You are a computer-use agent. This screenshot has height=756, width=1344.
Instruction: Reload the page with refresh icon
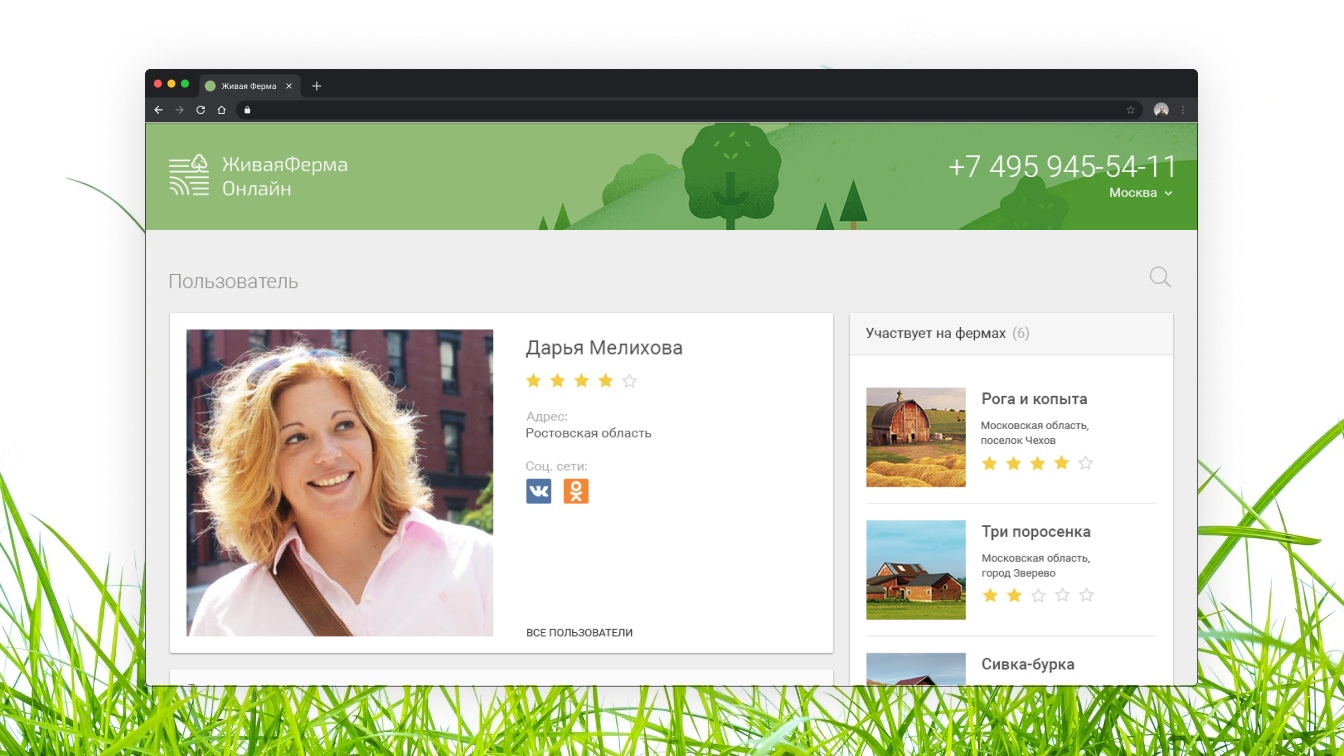[x=200, y=110]
